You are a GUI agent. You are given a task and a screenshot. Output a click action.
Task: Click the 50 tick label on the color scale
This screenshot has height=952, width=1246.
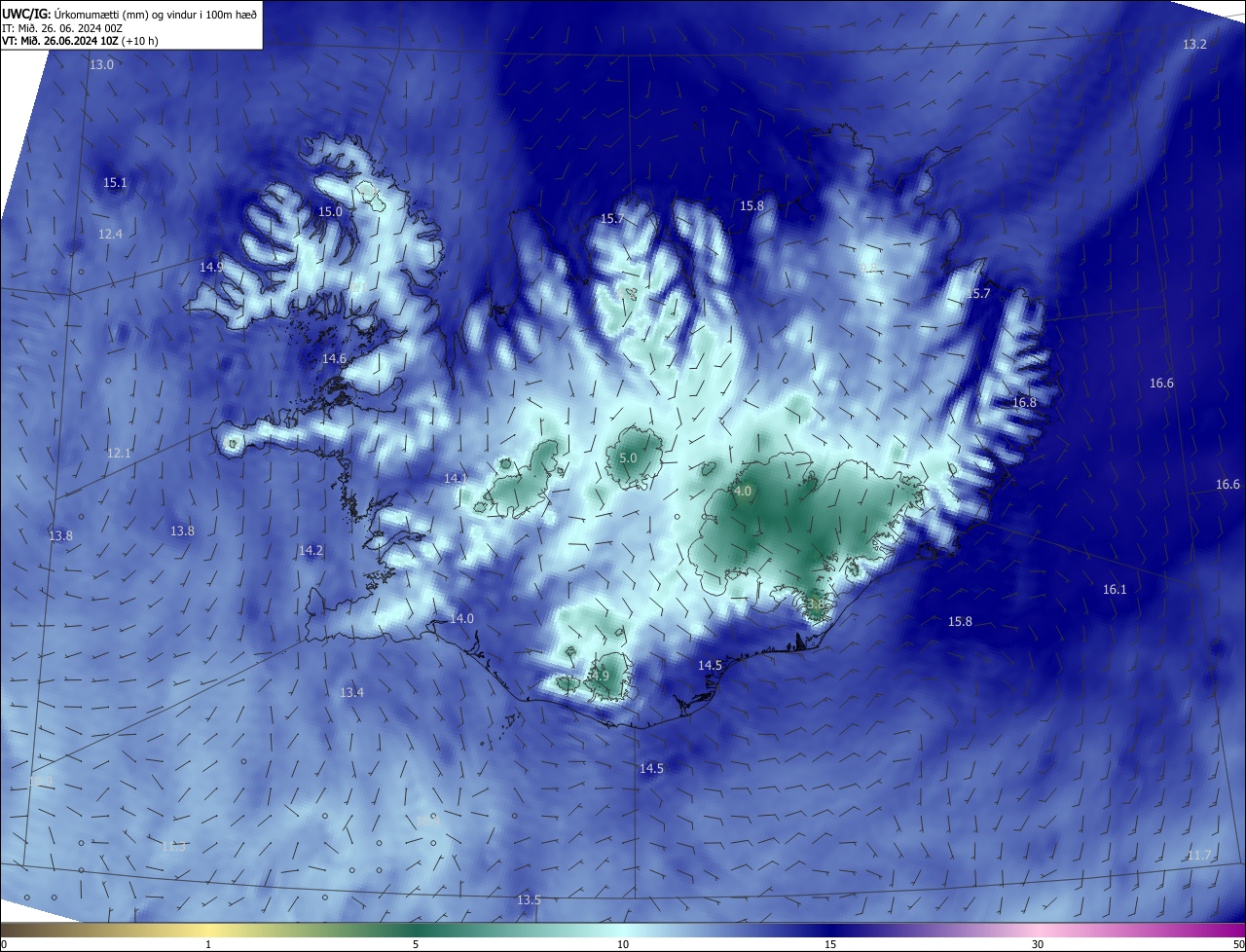pyautogui.click(x=1238, y=944)
